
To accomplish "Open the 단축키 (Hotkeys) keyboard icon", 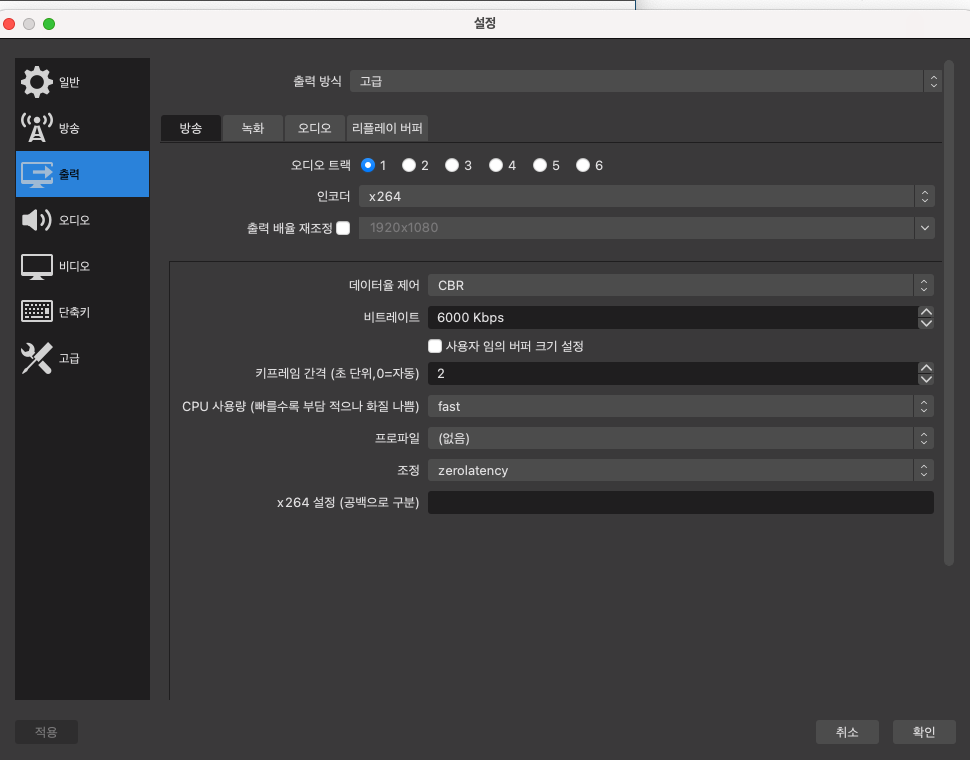I will coord(37,312).
